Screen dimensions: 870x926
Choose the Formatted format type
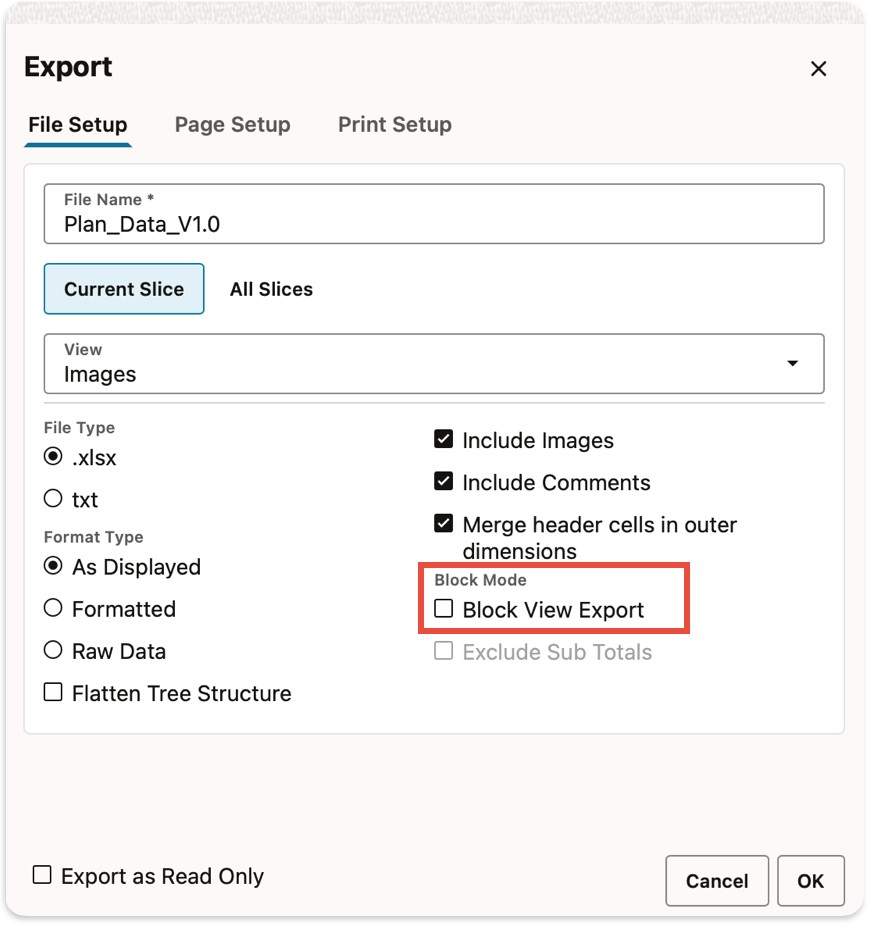[x=52, y=609]
